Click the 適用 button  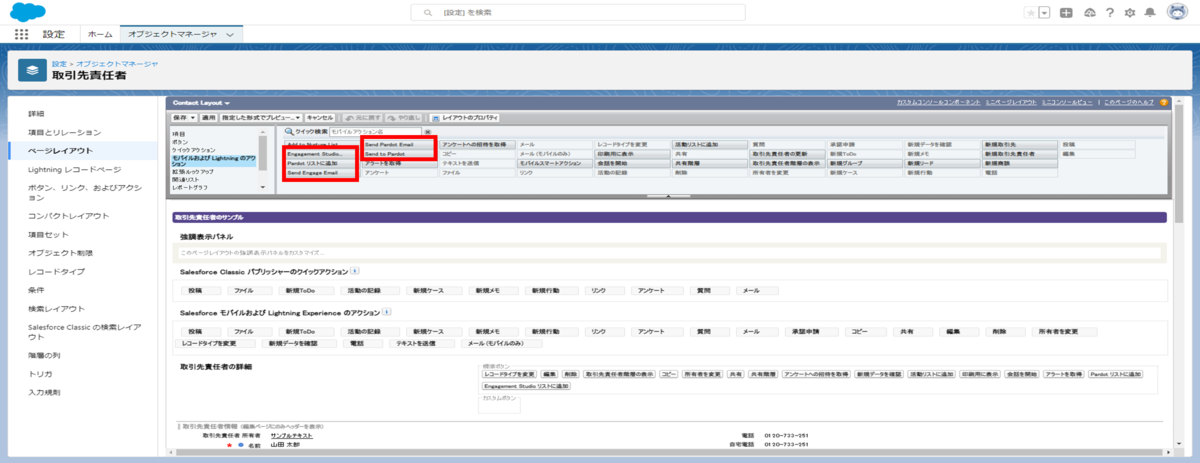(209, 117)
